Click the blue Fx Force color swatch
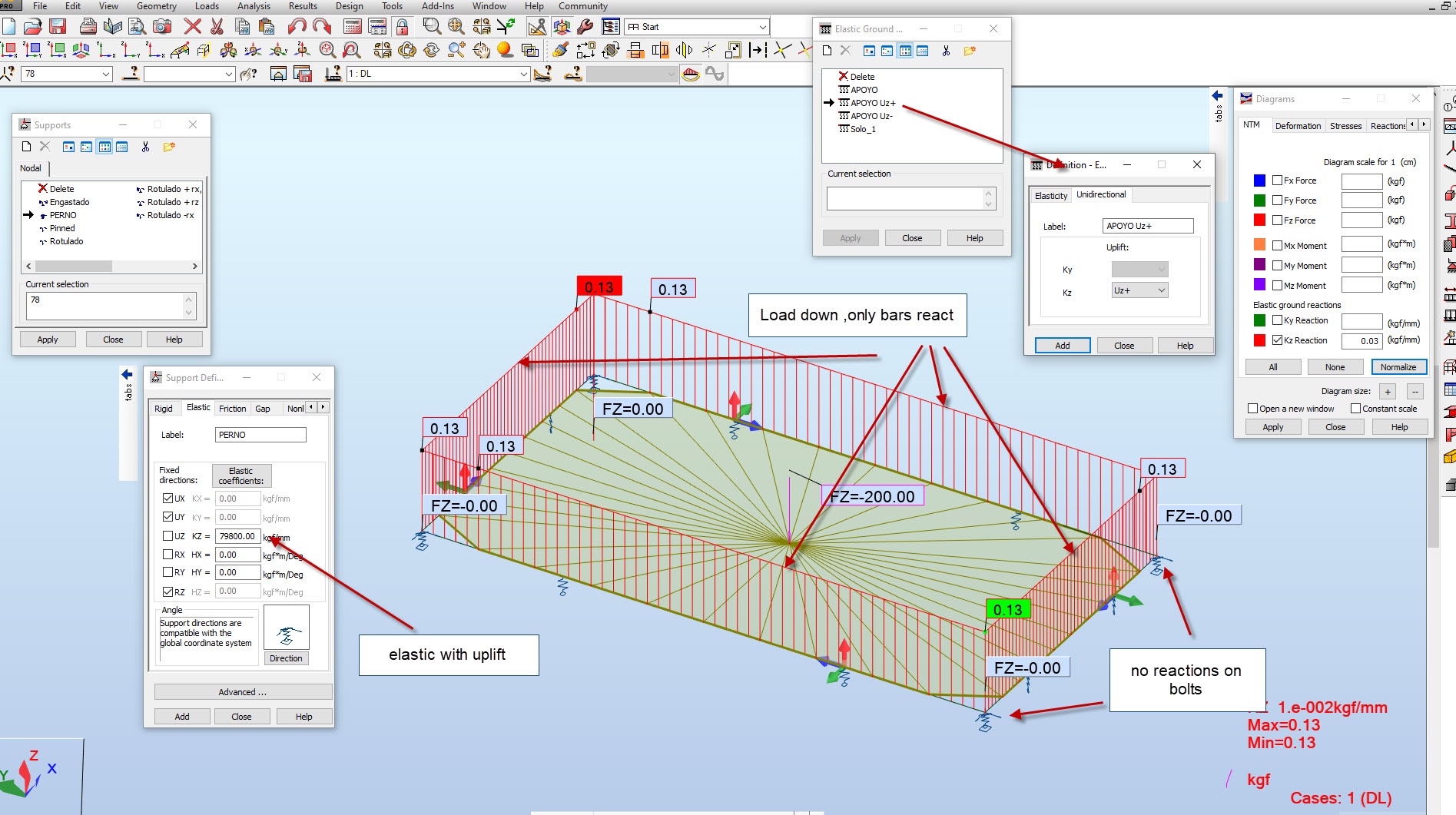This screenshot has width=1456, height=815. tap(1259, 181)
